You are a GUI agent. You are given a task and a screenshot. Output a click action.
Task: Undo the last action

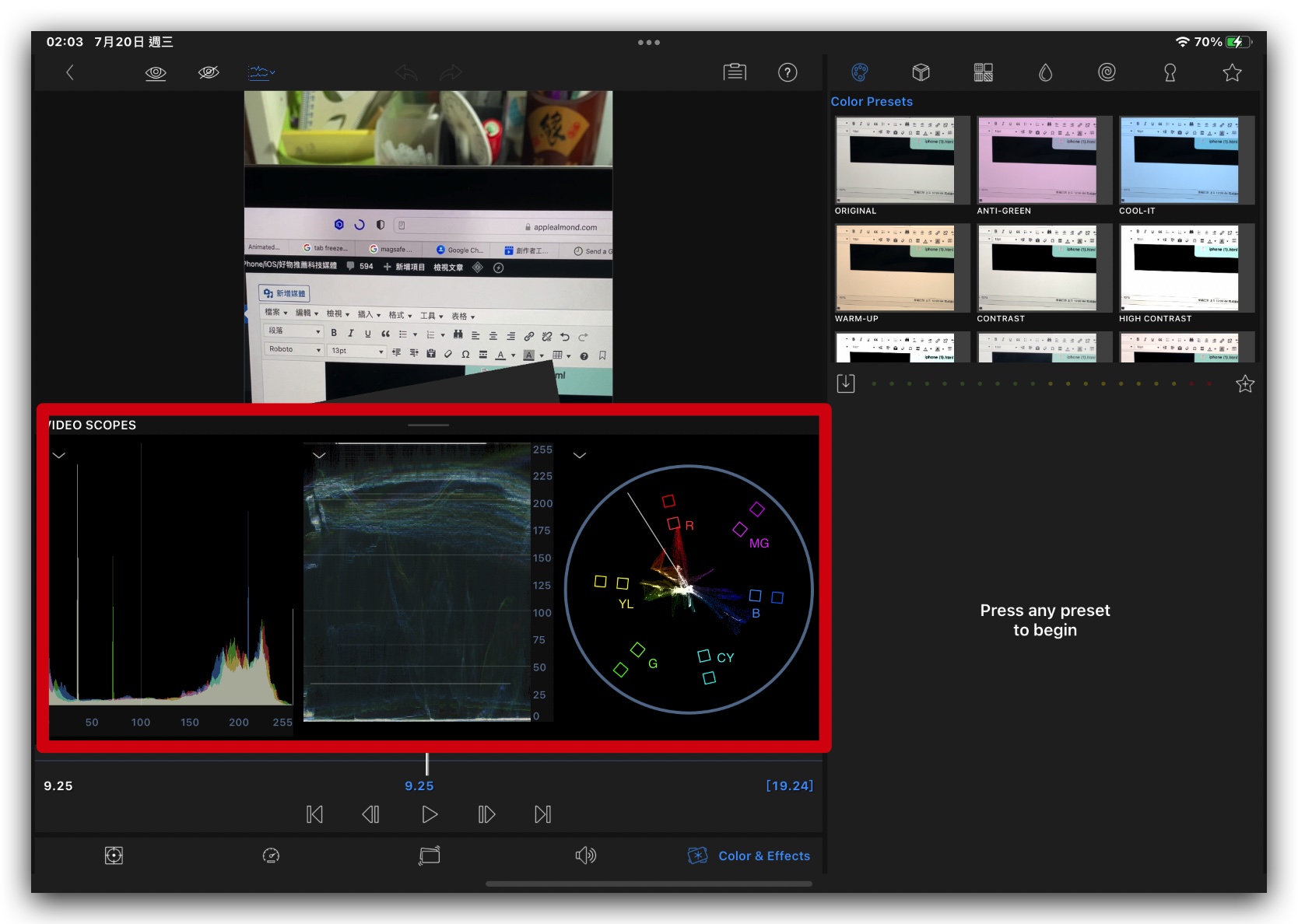point(406,73)
